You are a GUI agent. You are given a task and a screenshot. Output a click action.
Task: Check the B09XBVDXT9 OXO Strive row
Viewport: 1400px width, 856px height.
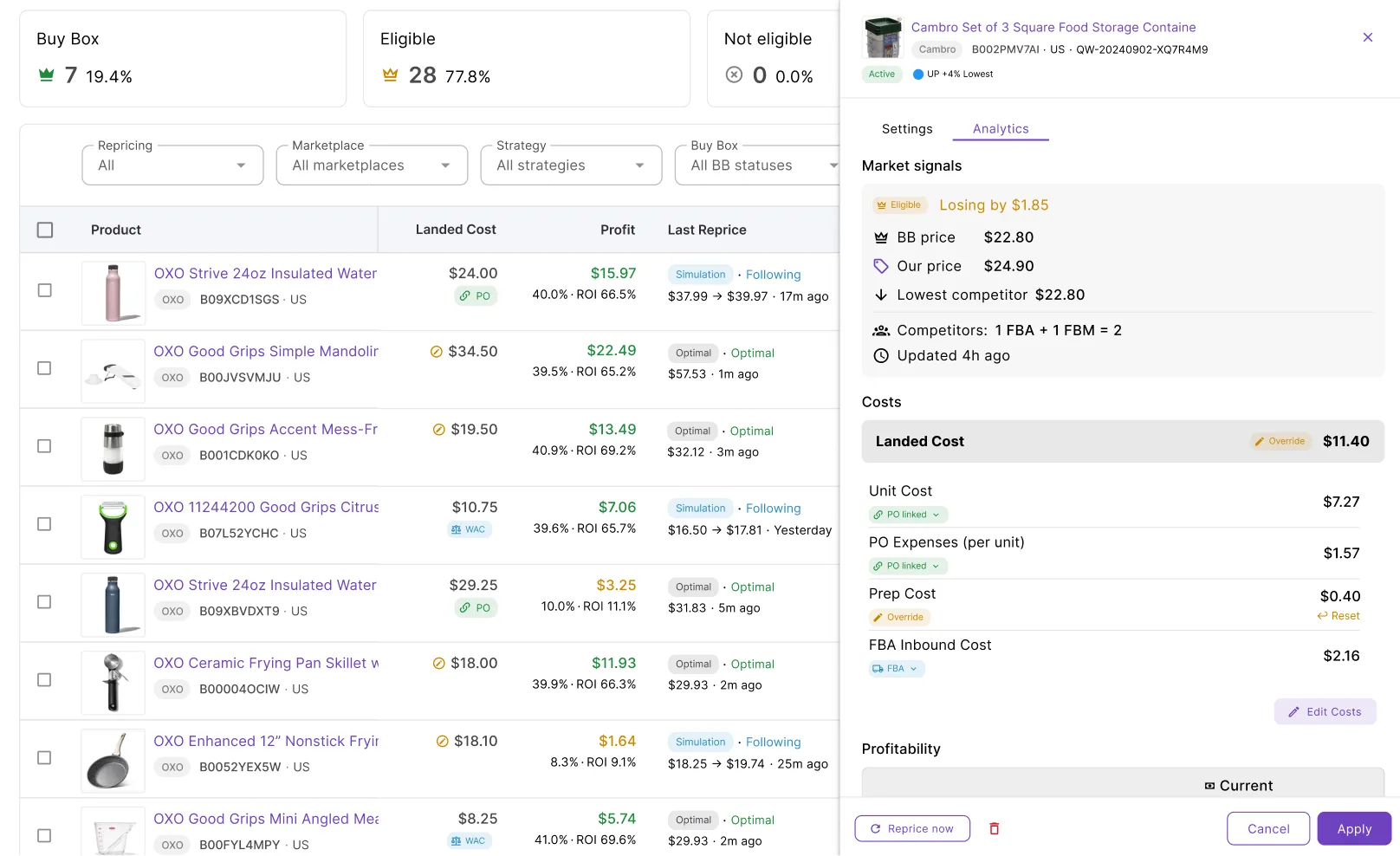coord(44,602)
